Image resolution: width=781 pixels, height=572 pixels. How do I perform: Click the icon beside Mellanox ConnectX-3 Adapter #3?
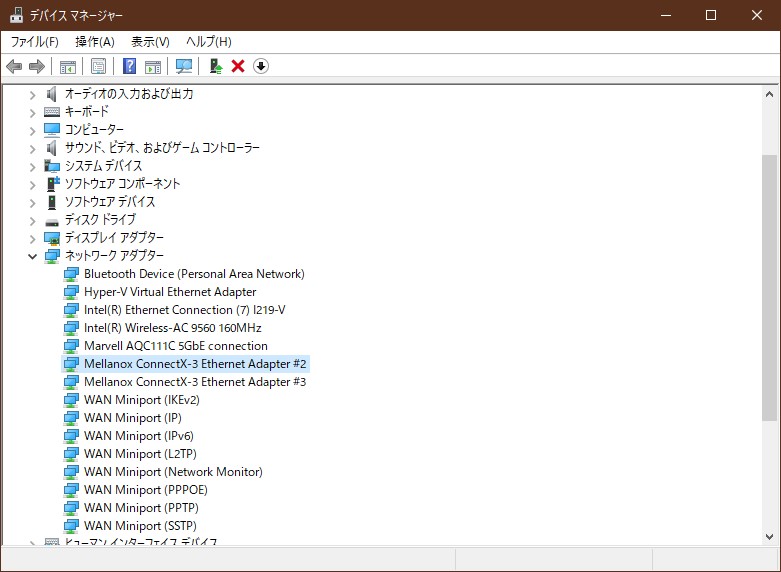[x=71, y=382]
